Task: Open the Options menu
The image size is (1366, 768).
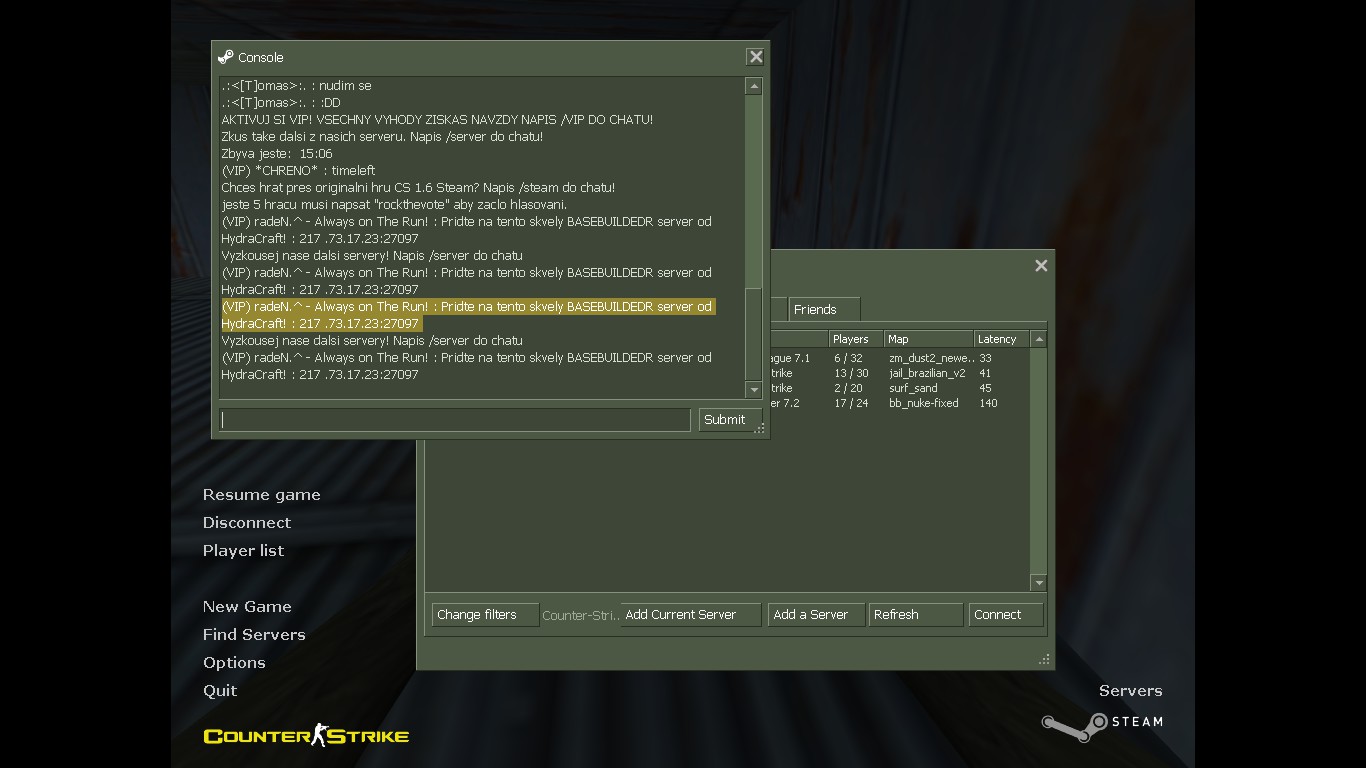Action: tap(234, 663)
